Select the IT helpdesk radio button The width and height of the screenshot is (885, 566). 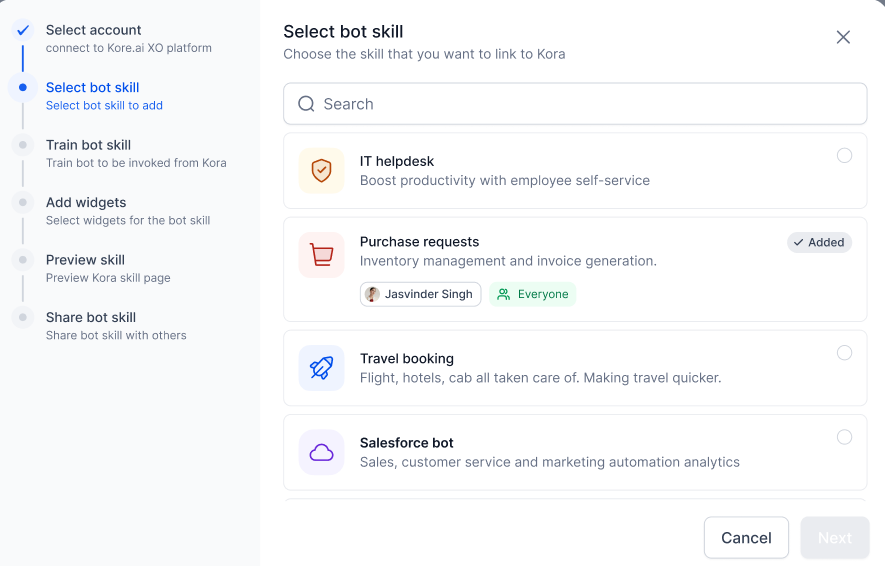pos(844,156)
